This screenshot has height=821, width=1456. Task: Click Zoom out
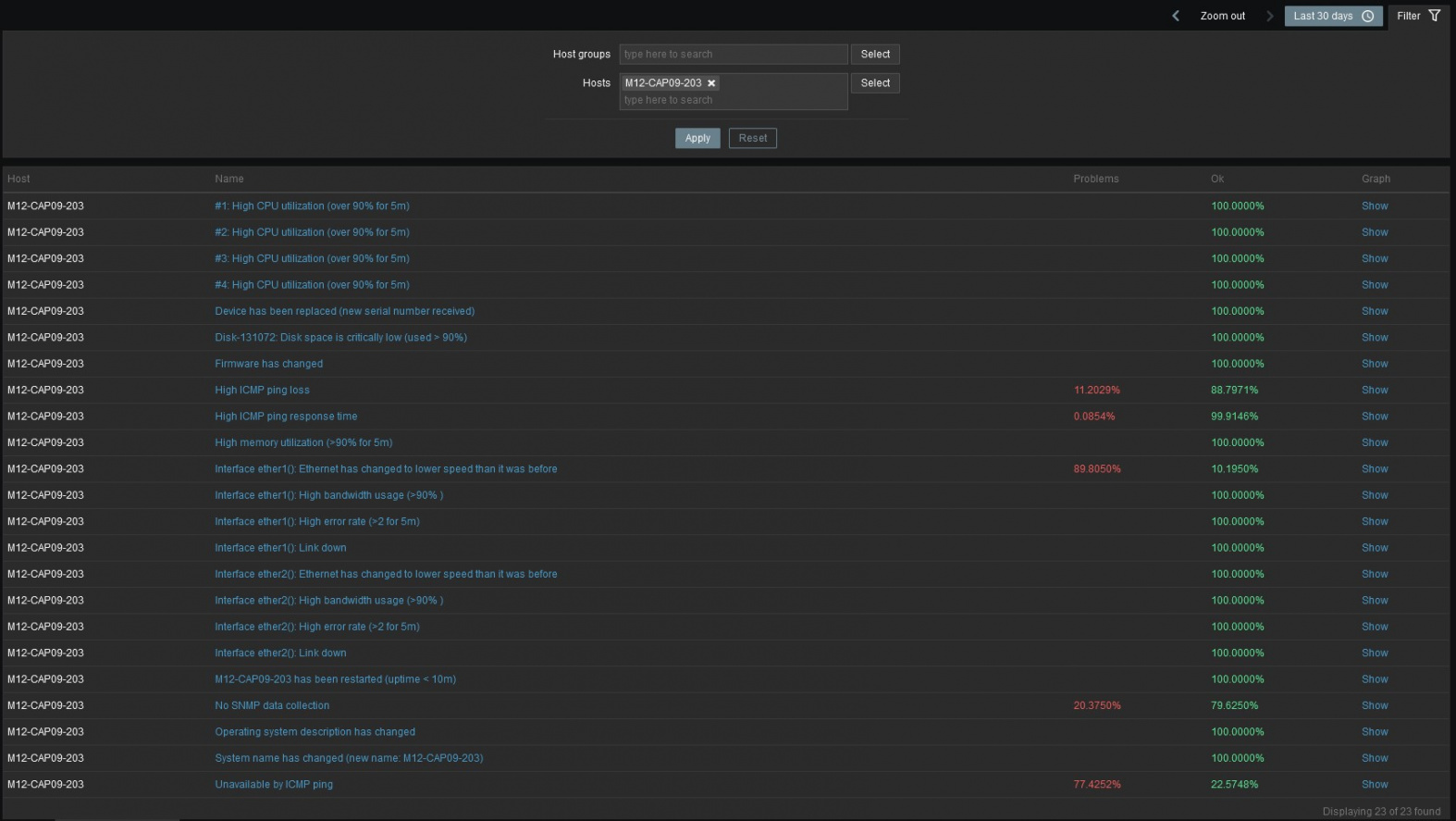point(1222,16)
